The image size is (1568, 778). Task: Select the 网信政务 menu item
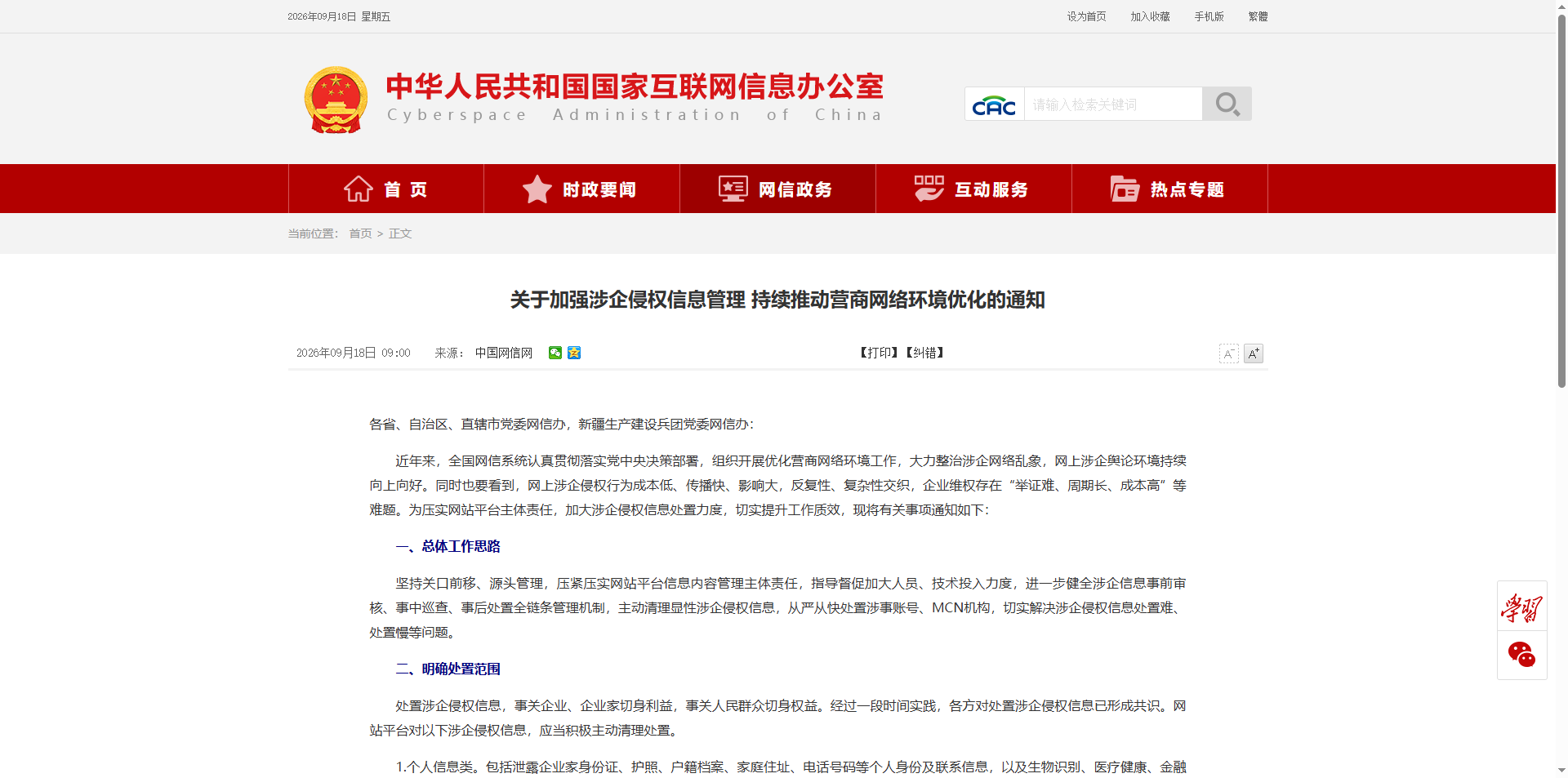click(x=777, y=189)
